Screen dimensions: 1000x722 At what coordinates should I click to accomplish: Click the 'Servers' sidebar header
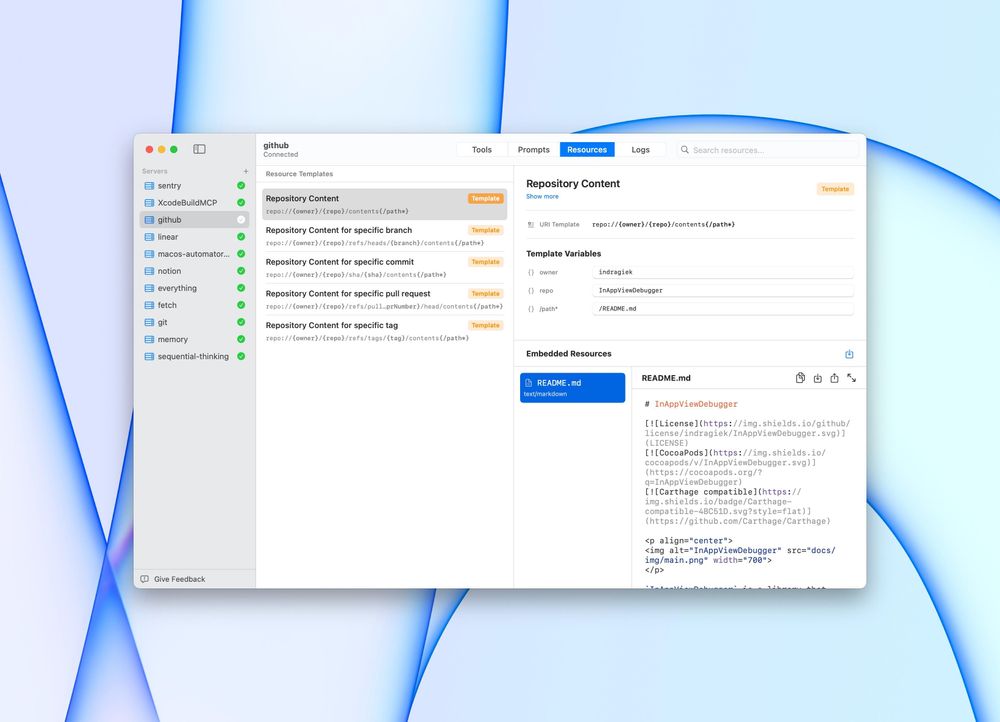[154, 171]
